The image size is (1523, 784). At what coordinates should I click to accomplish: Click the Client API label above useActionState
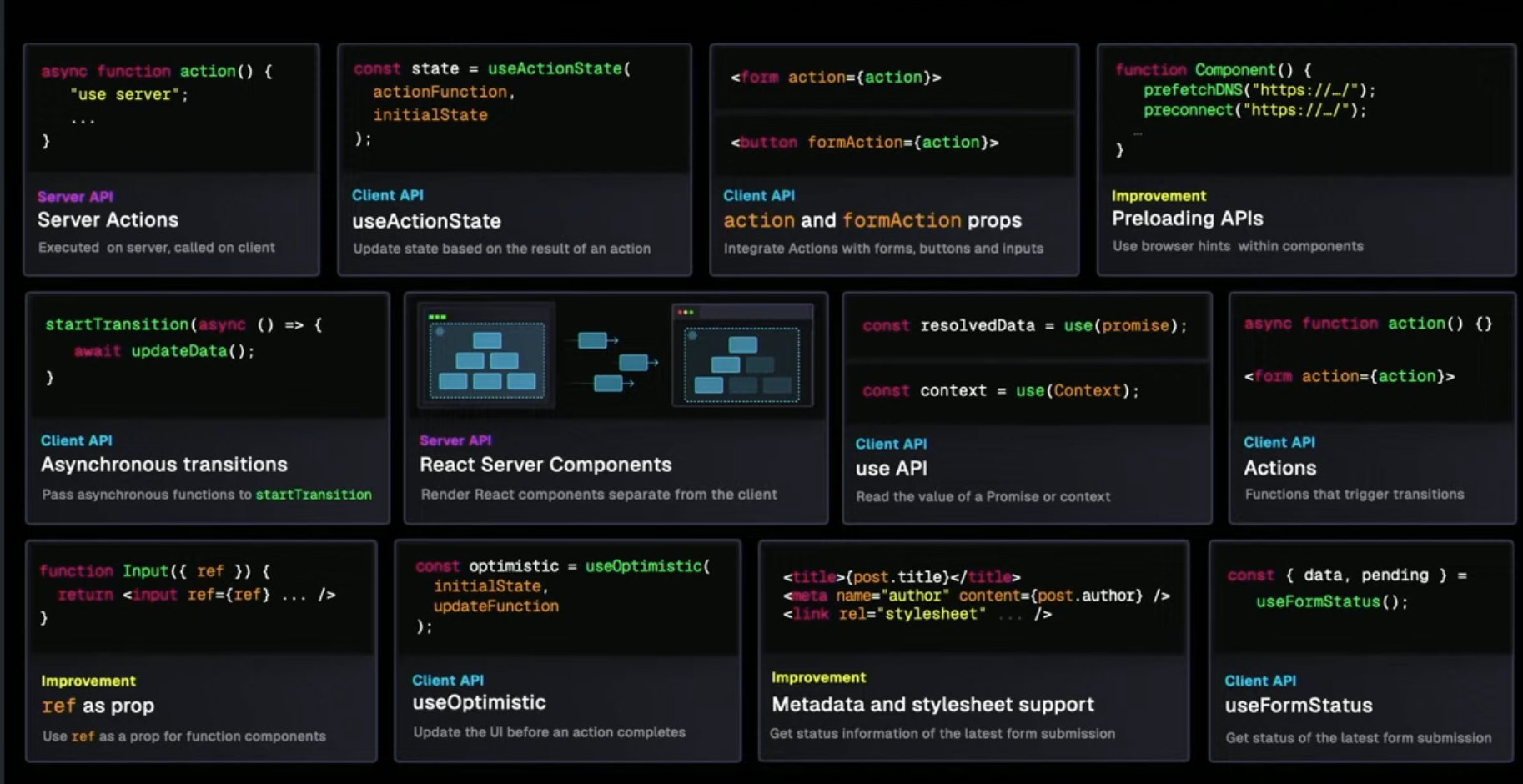click(387, 195)
